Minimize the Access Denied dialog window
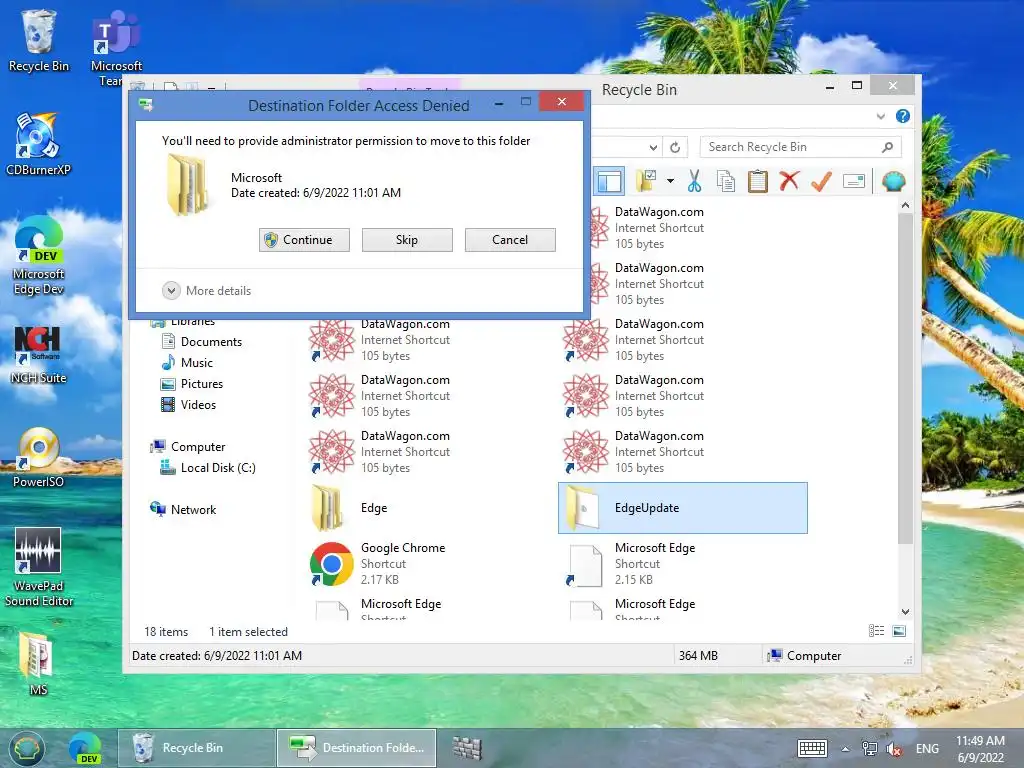This screenshot has width=1024, height=768. coord(499,103)
